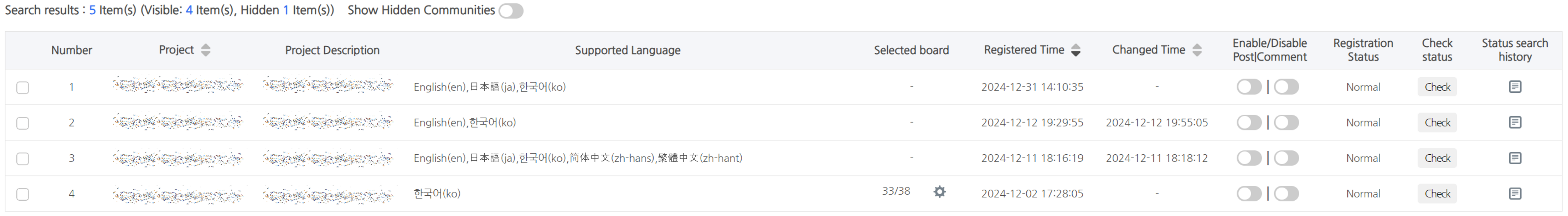Open status search history for row 1
This screenshot has height=216, width=1568.
1515,87
